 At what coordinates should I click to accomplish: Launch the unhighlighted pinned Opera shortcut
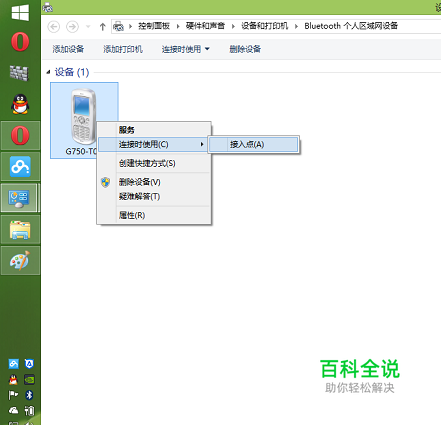(20, 42)
